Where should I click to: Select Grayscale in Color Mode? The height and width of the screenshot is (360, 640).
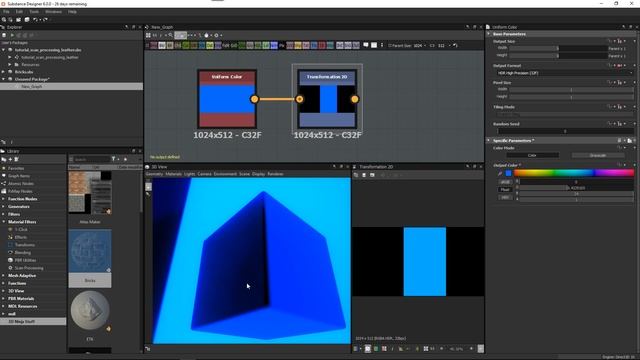[598, 156]
